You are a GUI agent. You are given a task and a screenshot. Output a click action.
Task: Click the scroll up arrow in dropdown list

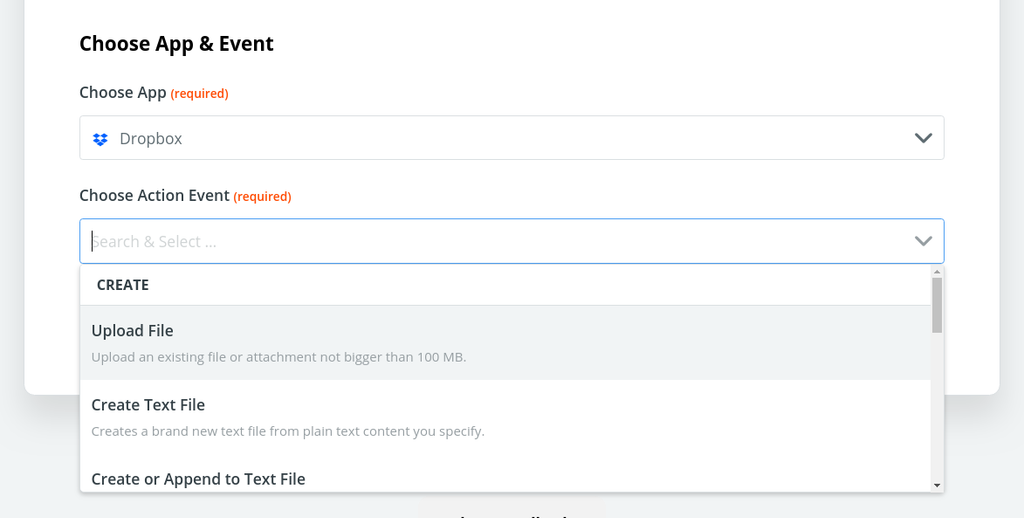937,271
